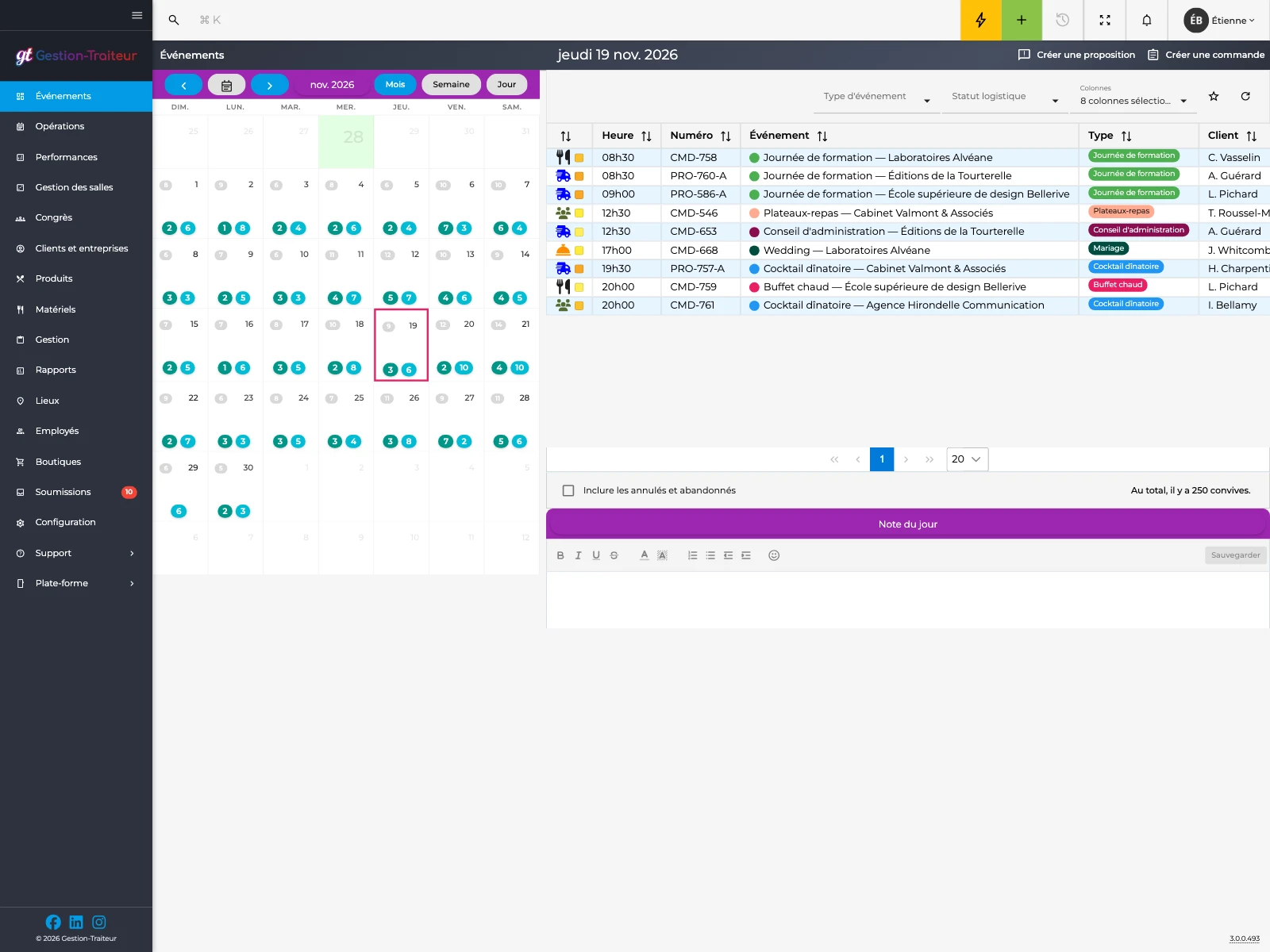
Task: Apply bold formatting in note editor
Action: (x=560, y=555)
